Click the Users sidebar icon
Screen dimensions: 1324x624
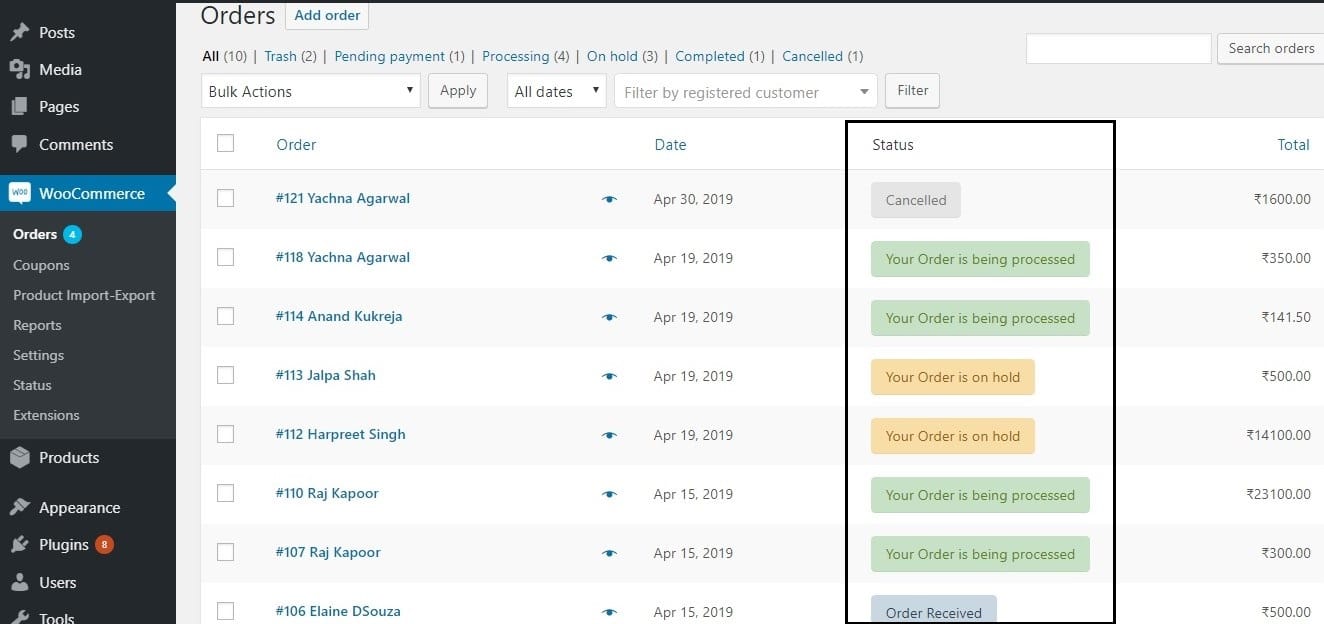(22, 582)
